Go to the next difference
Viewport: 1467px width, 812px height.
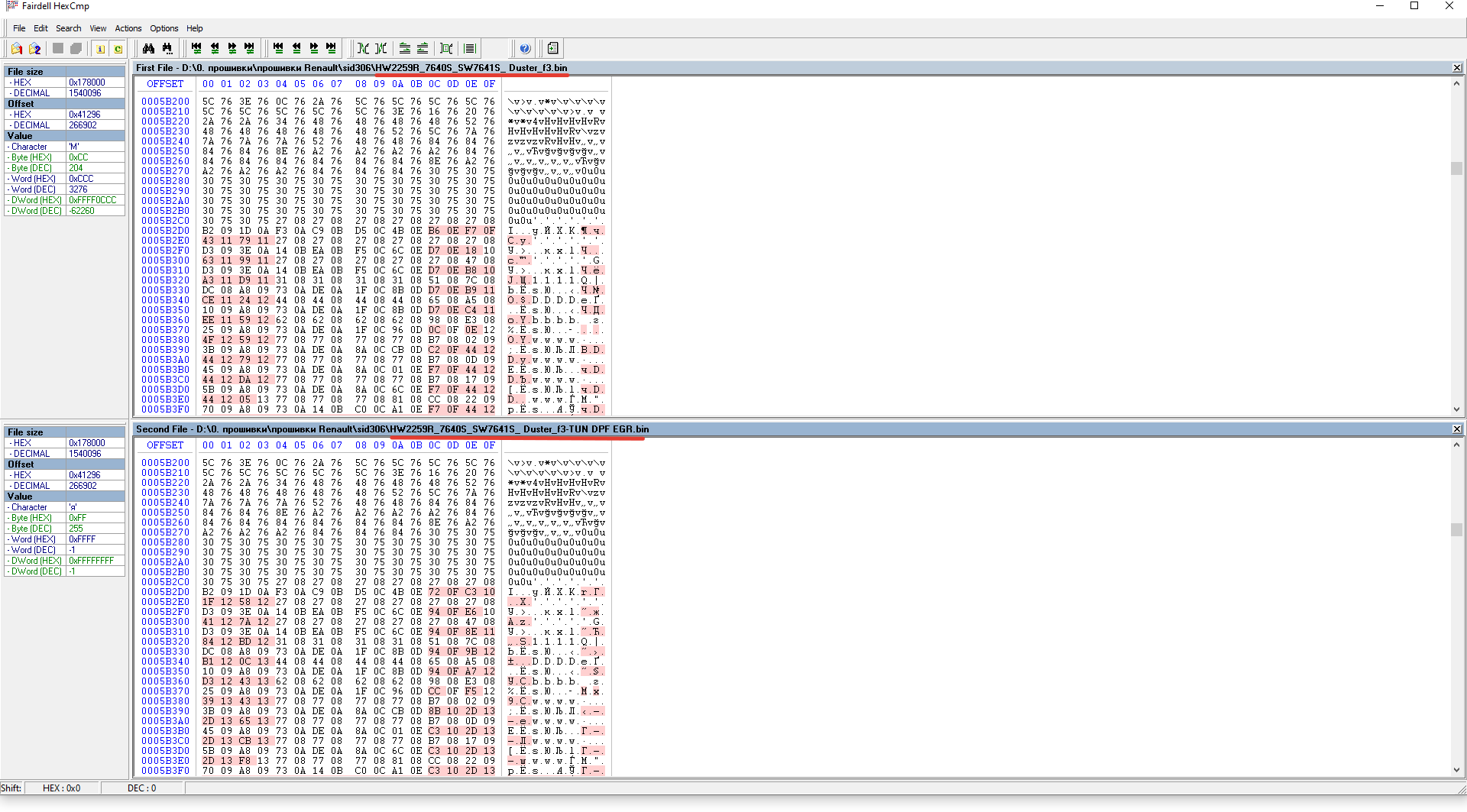coord(232,49)
